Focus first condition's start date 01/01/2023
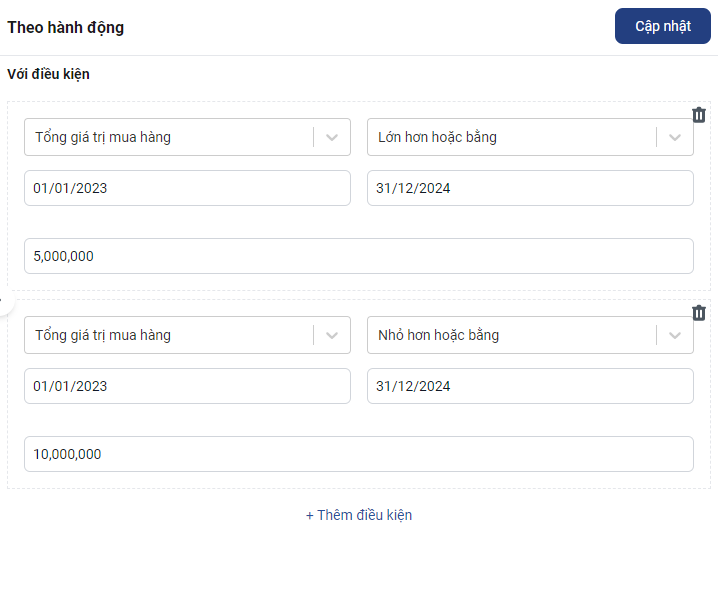 click(187, 188)
